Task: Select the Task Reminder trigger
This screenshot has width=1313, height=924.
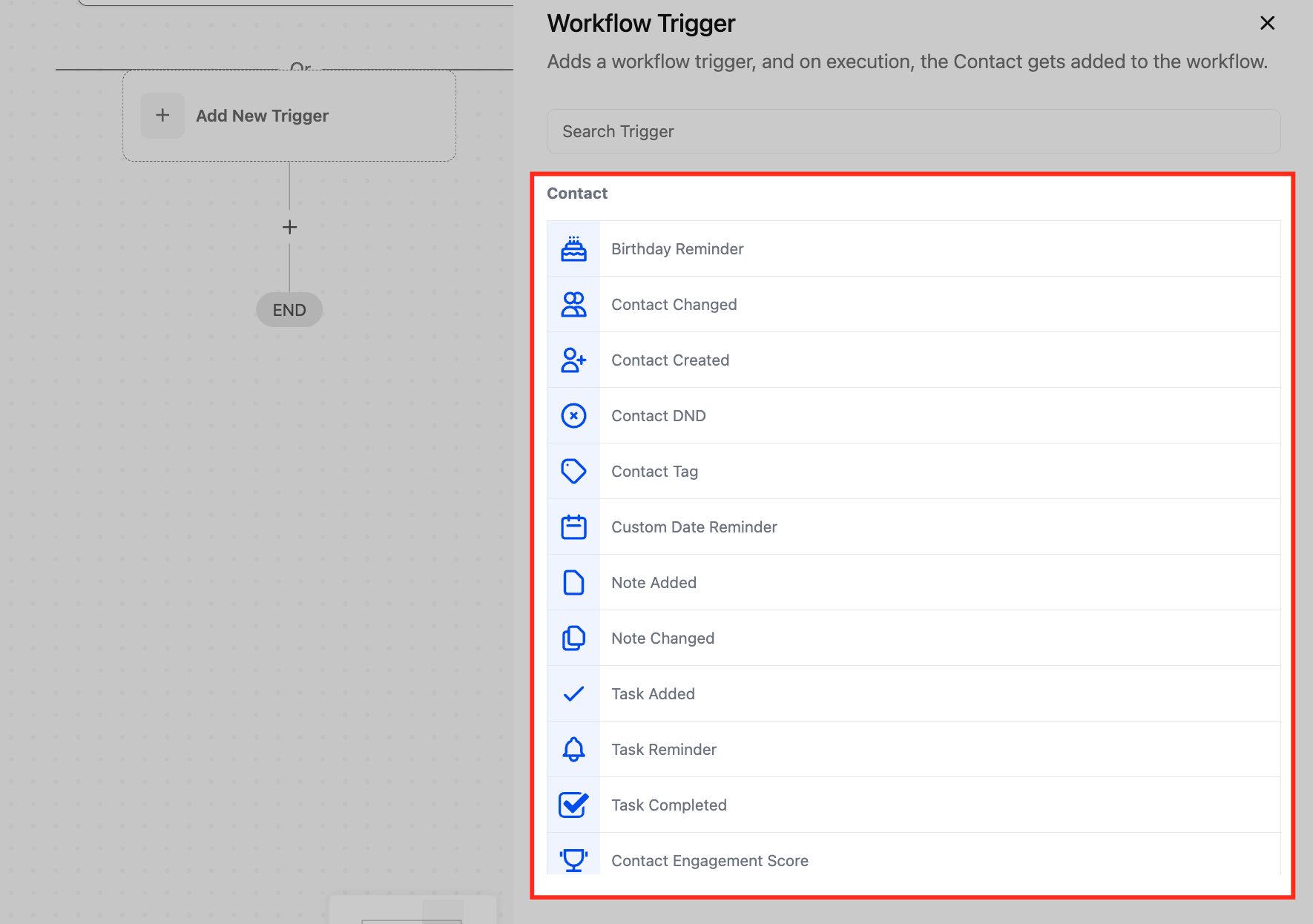Action: tap(913, 750)
